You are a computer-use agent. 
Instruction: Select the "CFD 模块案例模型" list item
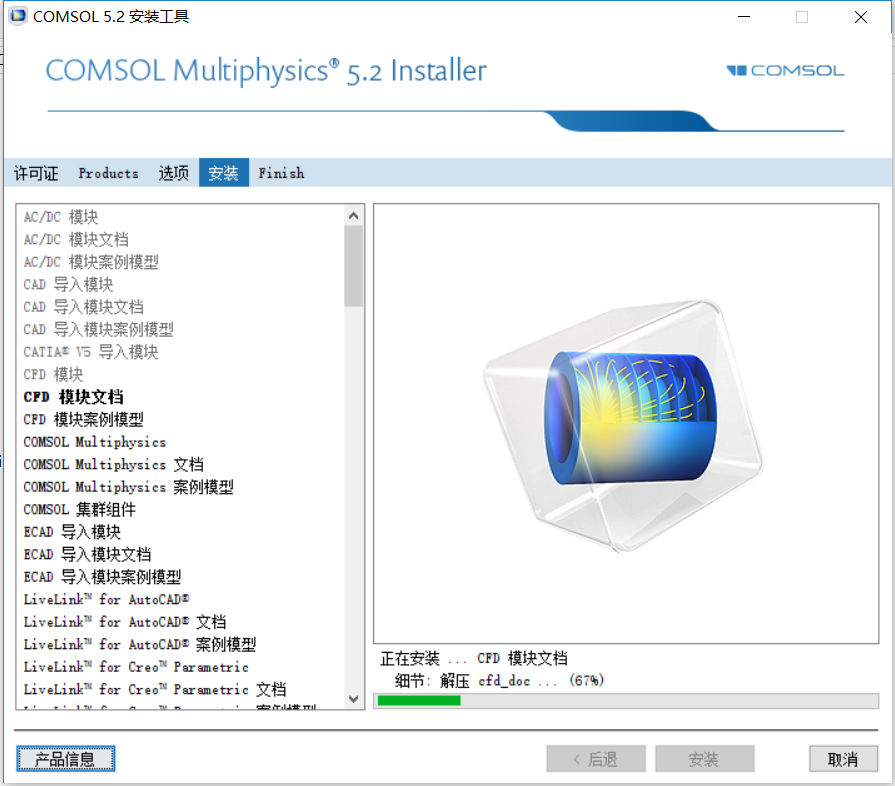pos(83,420)
